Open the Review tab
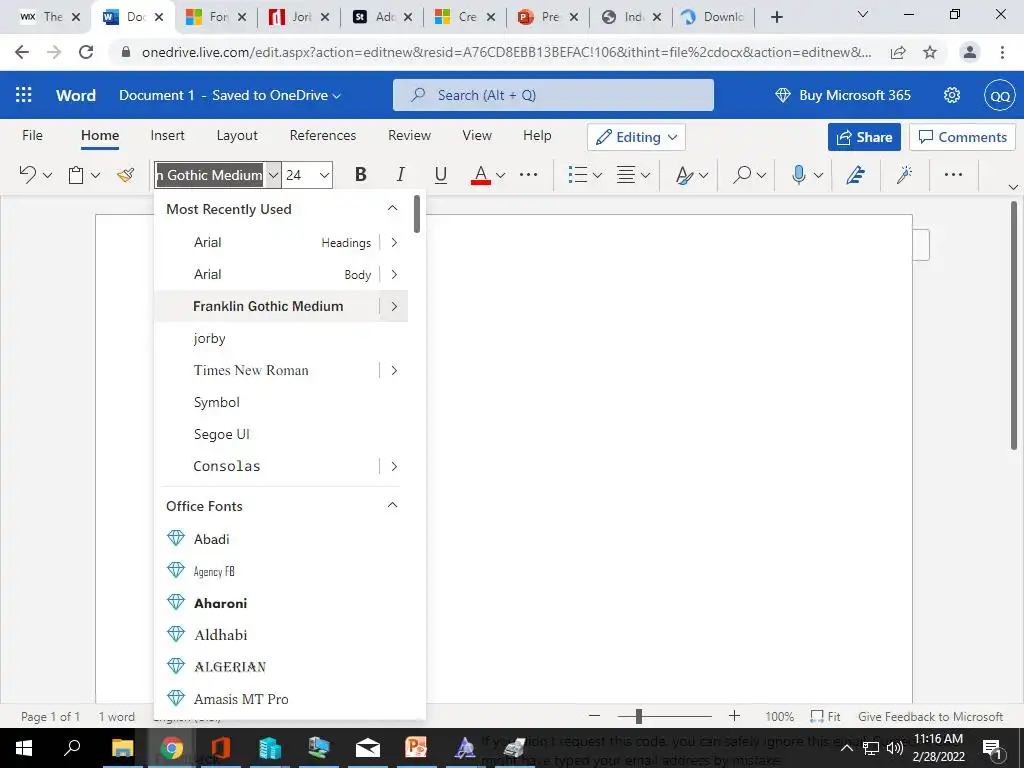1024x768 pixels. [x=409, y=135]
